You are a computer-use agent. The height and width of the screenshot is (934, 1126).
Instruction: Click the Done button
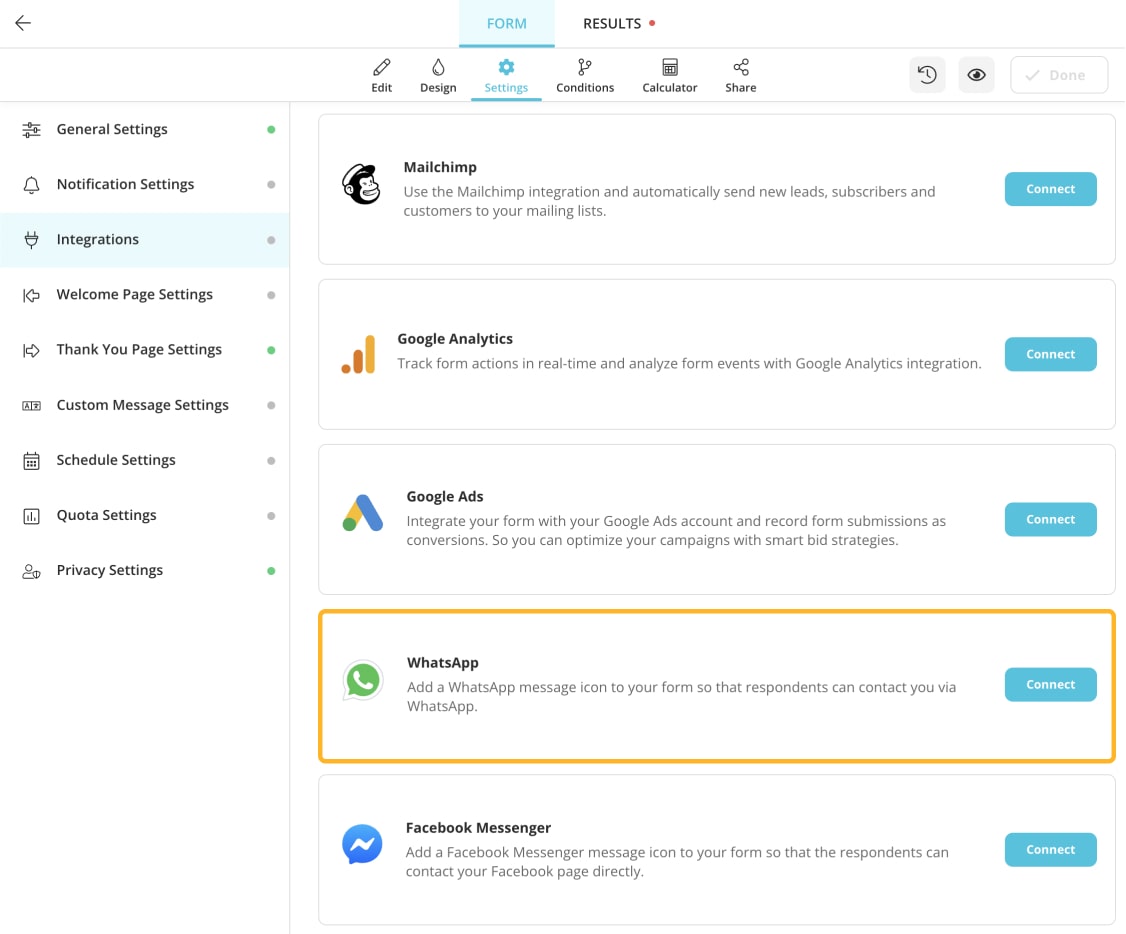coord(1058,74)
